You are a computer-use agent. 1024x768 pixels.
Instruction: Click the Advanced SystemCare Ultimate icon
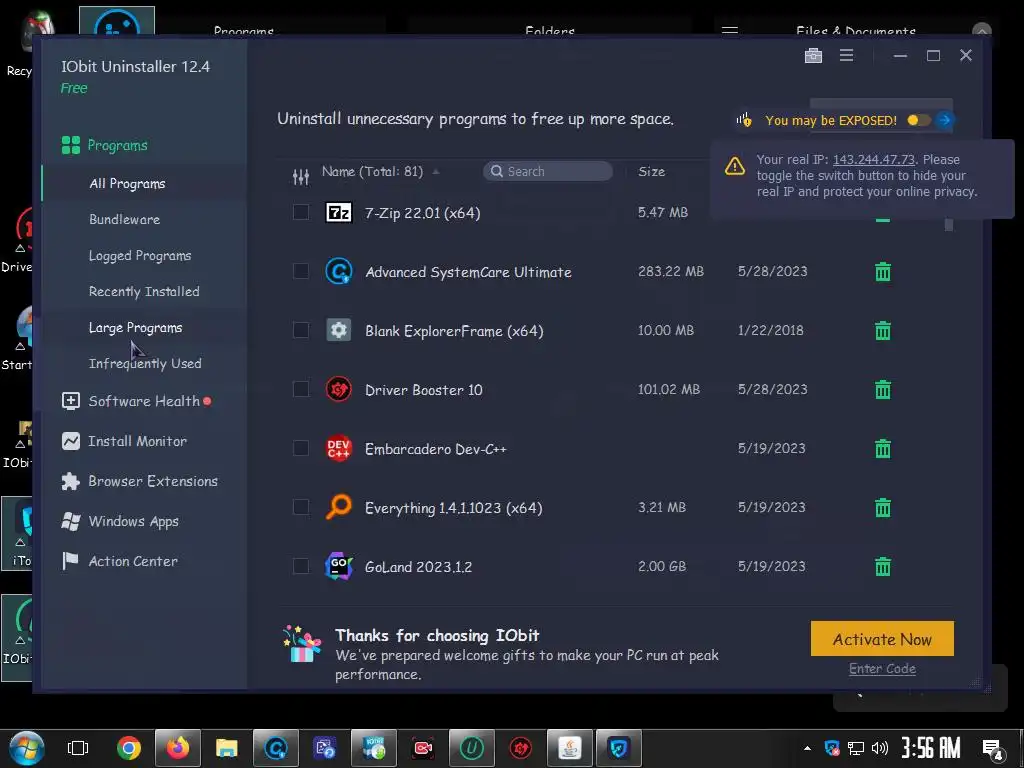338,272
